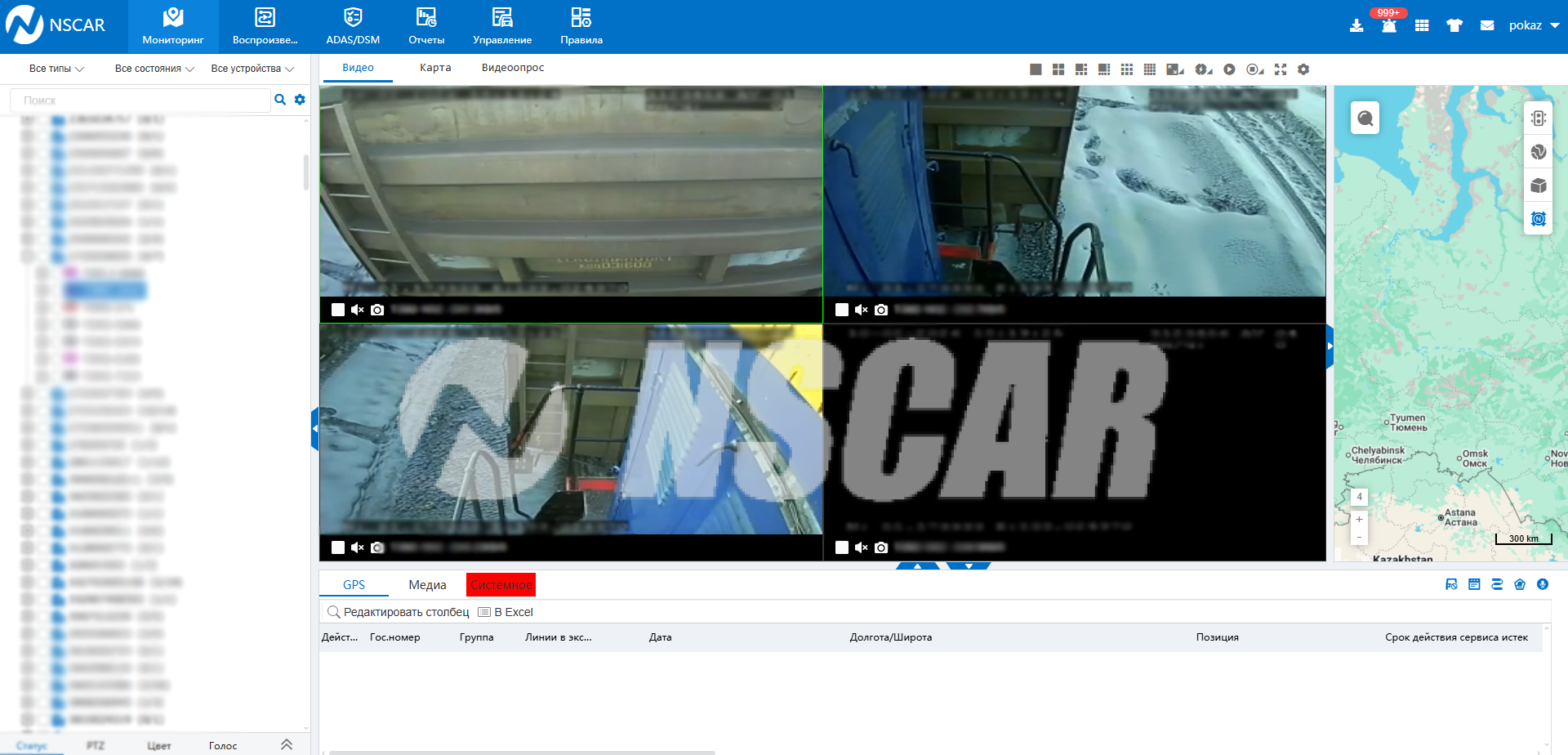Click the pentagon alarm icon above table
Image resolution: width=1568 pixels, height=755 pixels.
pyautogui.click(x=1520, y=584)
